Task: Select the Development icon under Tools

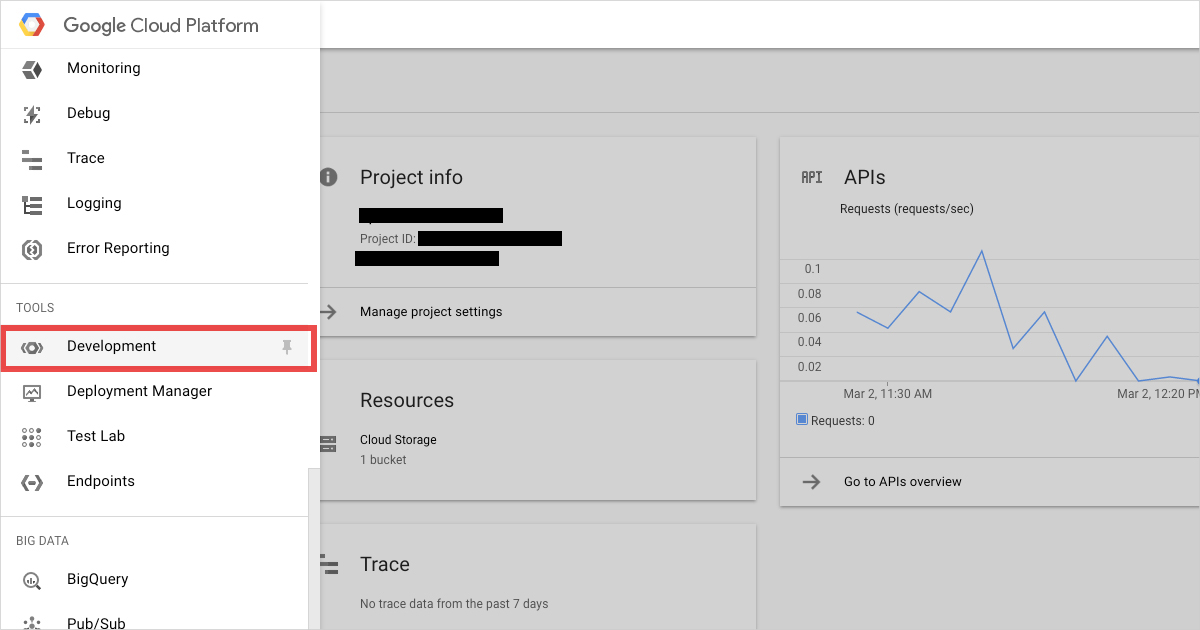Action: tap(32, 347)
